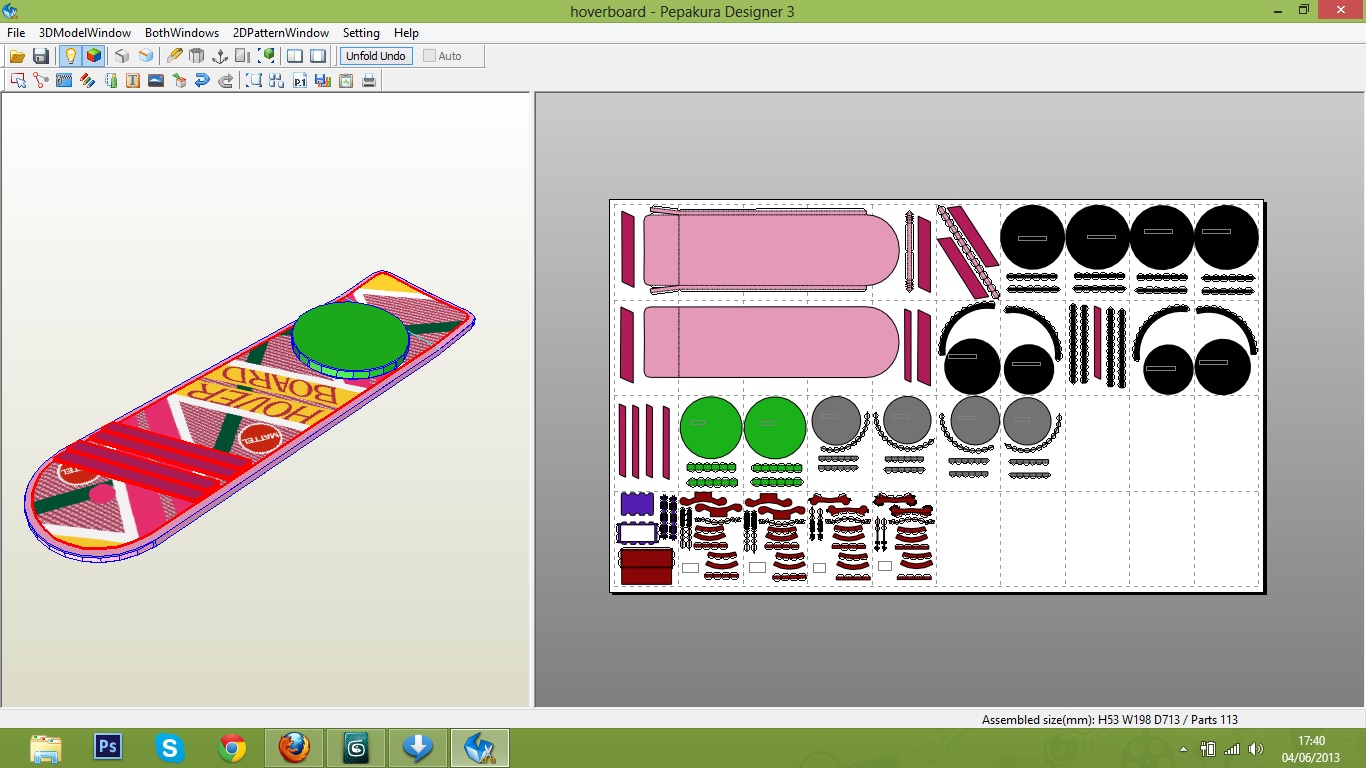Click the green figure flap tool icon
Viewport: 1366px width, 768px height.
pos(110,80)
